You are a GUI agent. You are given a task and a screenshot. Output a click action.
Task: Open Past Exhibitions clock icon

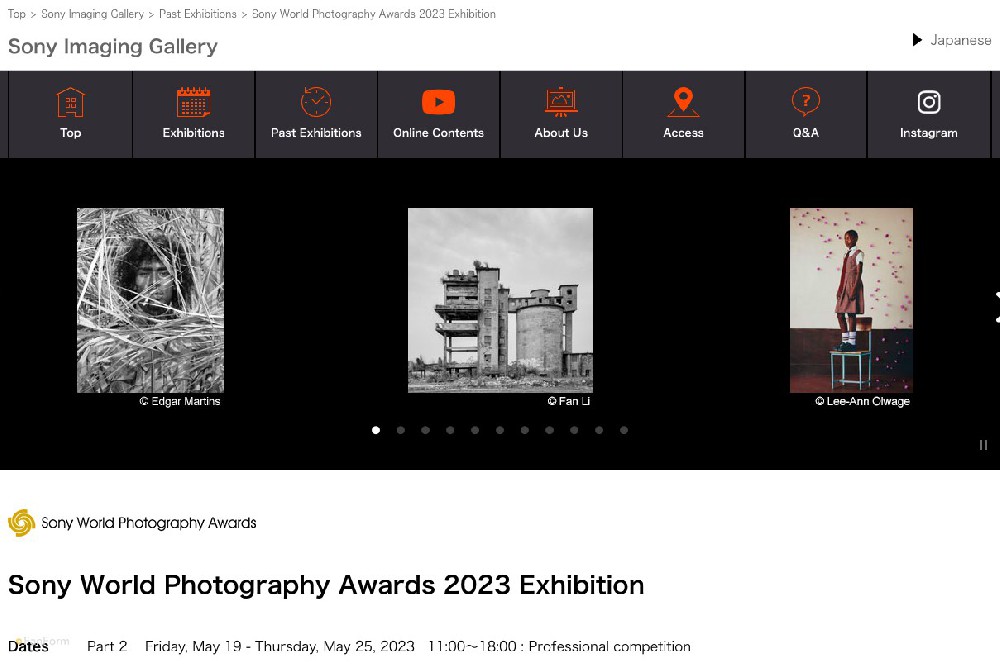pos(316,103)
